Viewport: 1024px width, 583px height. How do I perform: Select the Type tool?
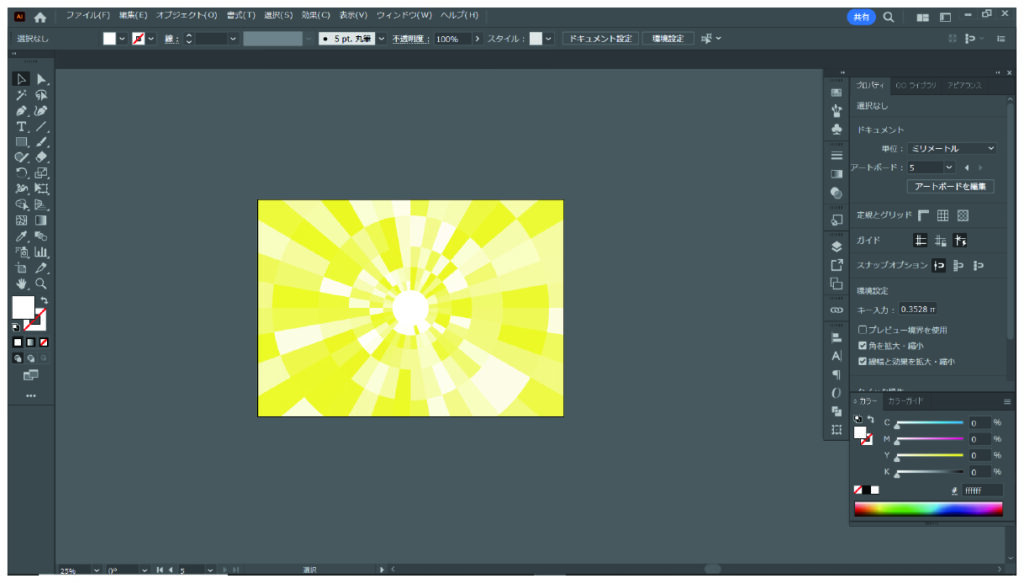point(21,127)
